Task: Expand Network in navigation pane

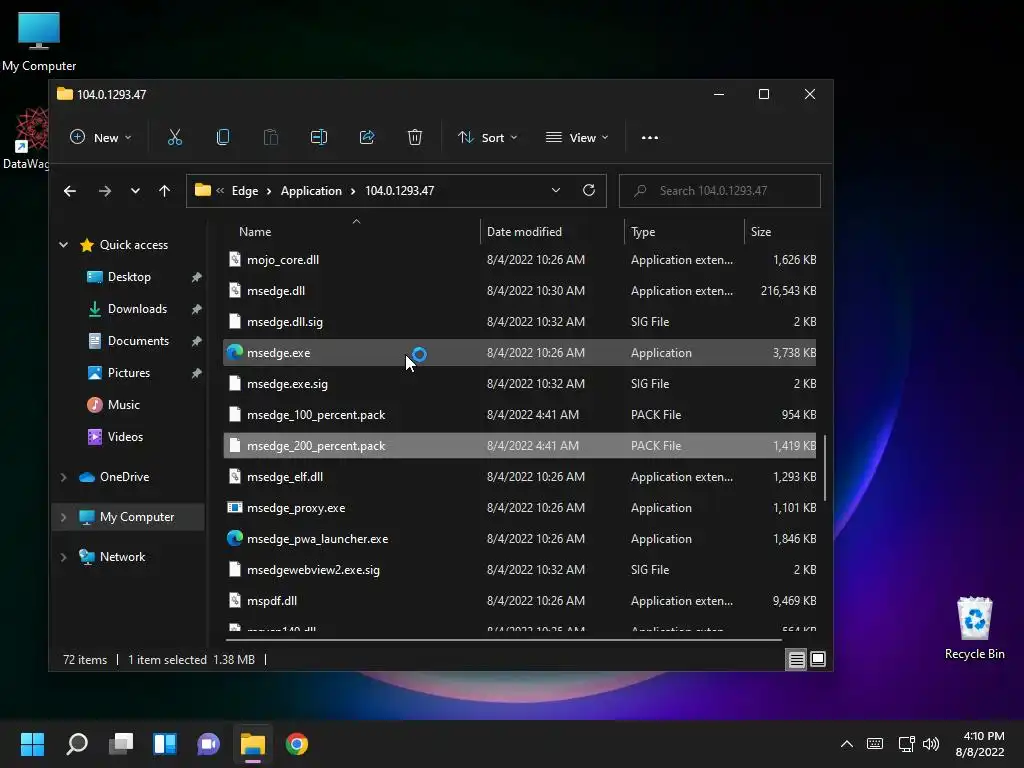Action: (63, 557)
